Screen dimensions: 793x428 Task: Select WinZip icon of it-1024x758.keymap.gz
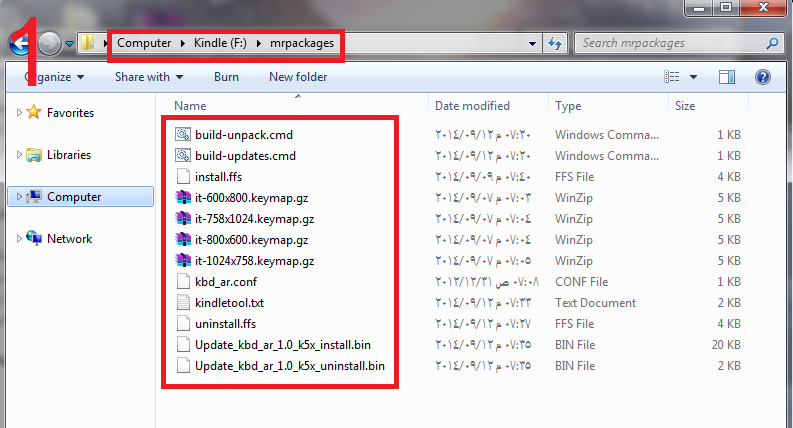point(183,261)
